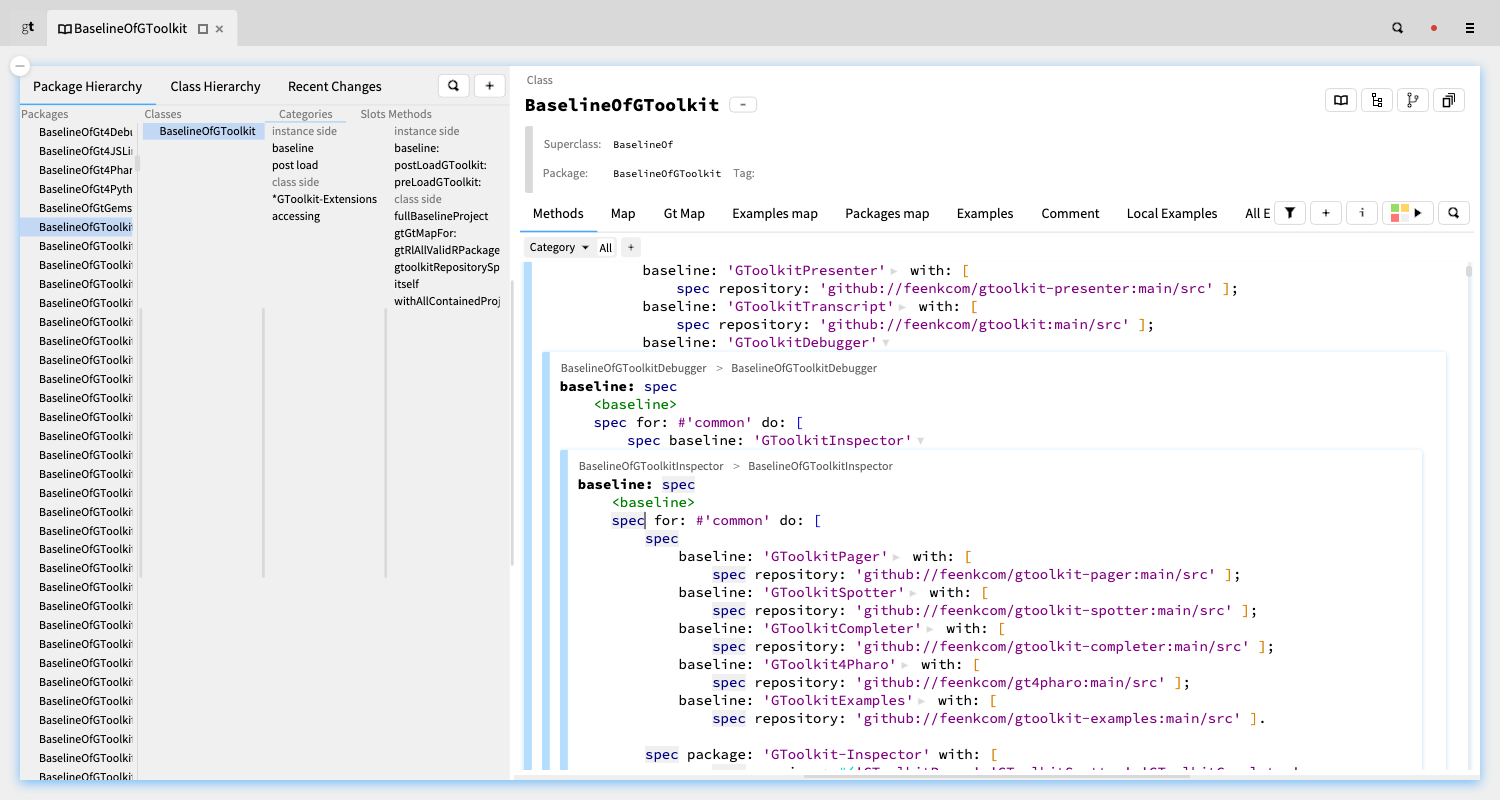
Task: Select the 'baseline' category
Action: [x=293, y=148]
